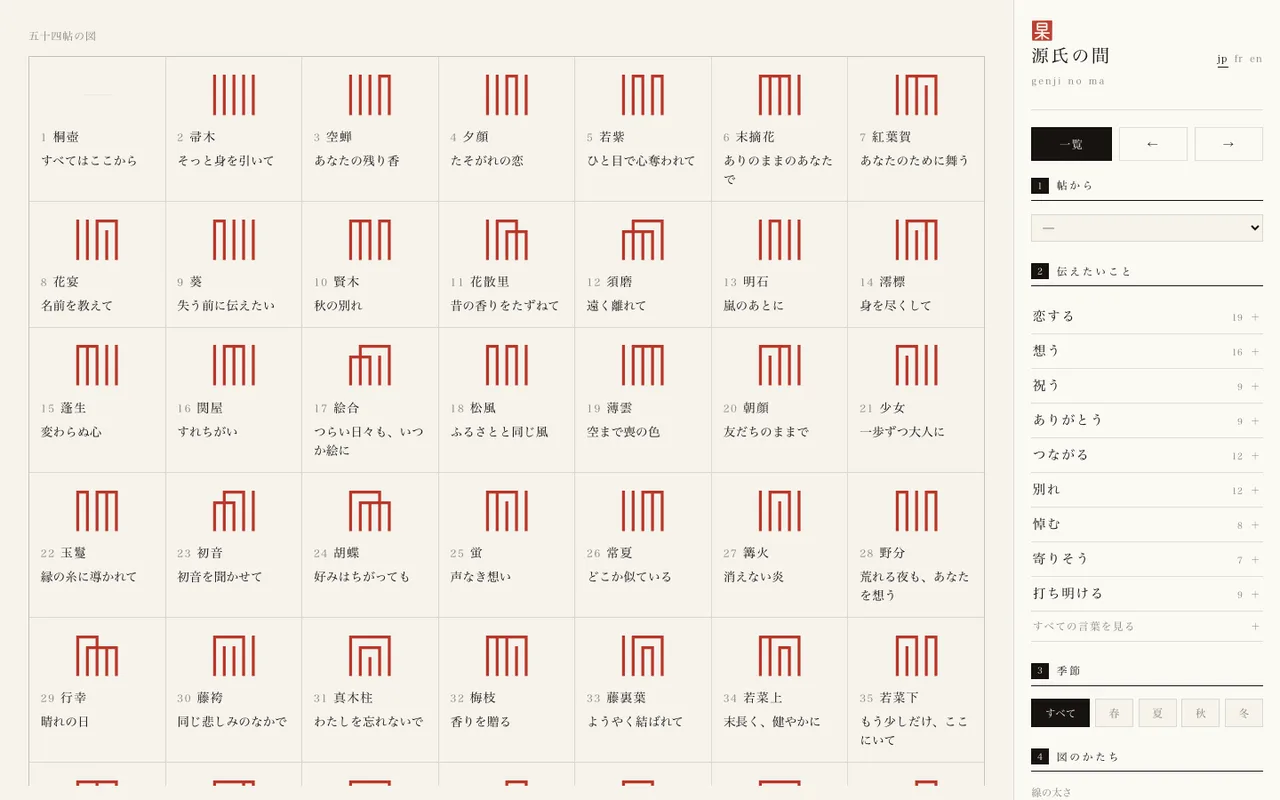
Task: Switch language to fr
Action: click(x=1238, y=59)
